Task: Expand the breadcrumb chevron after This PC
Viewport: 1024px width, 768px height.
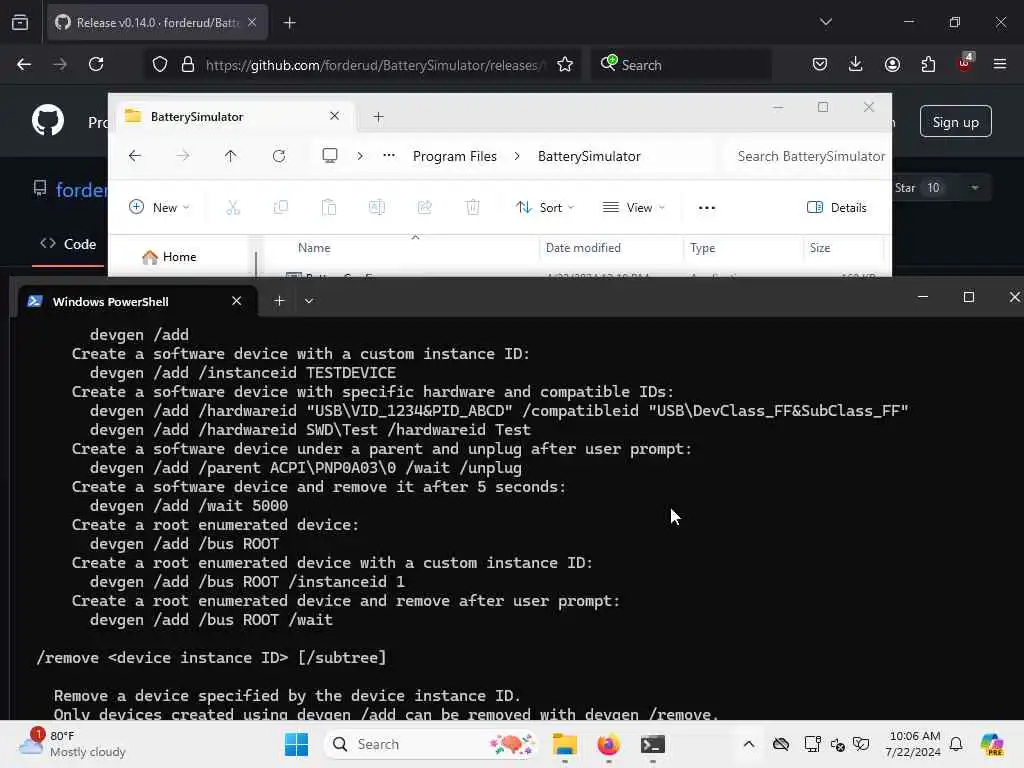Action: pyautogui.click(x=360, y=156)
